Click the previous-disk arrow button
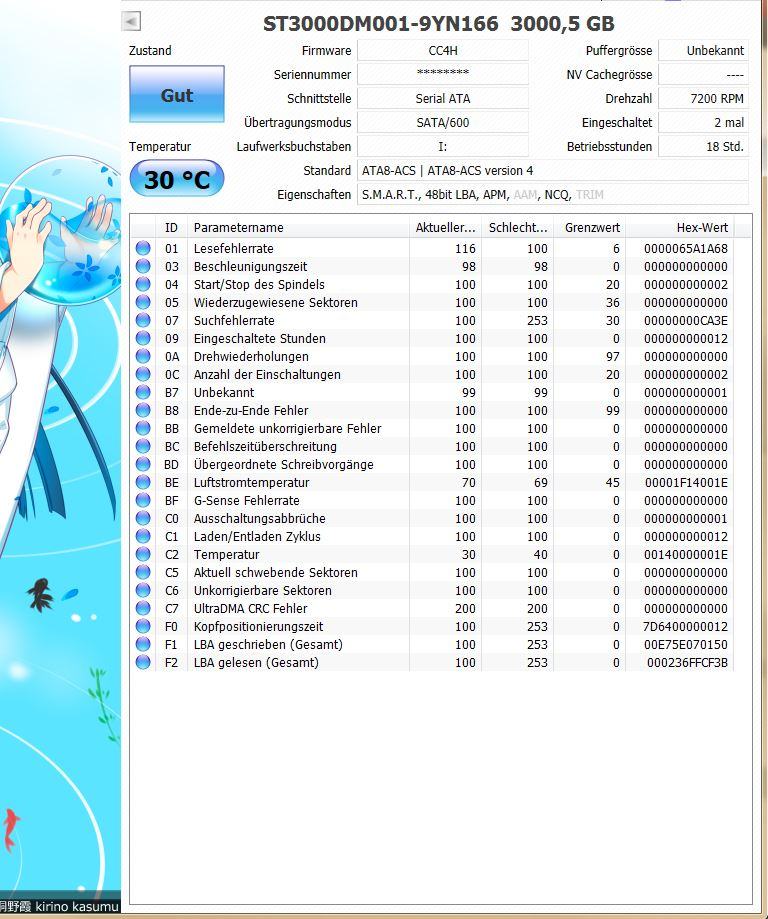 pyautogui.click(x=131, y=22)
